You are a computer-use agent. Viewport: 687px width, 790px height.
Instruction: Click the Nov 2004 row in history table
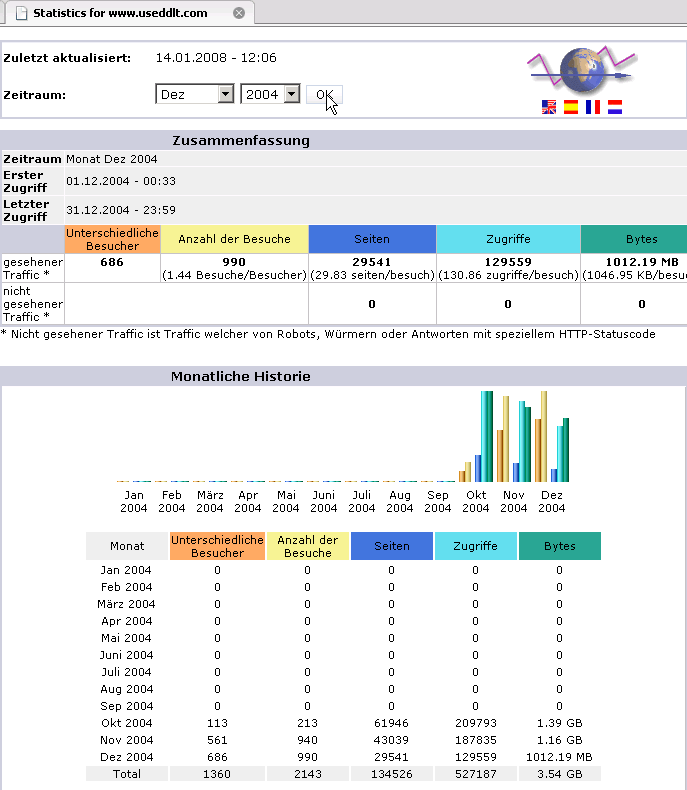coord(344,740)
